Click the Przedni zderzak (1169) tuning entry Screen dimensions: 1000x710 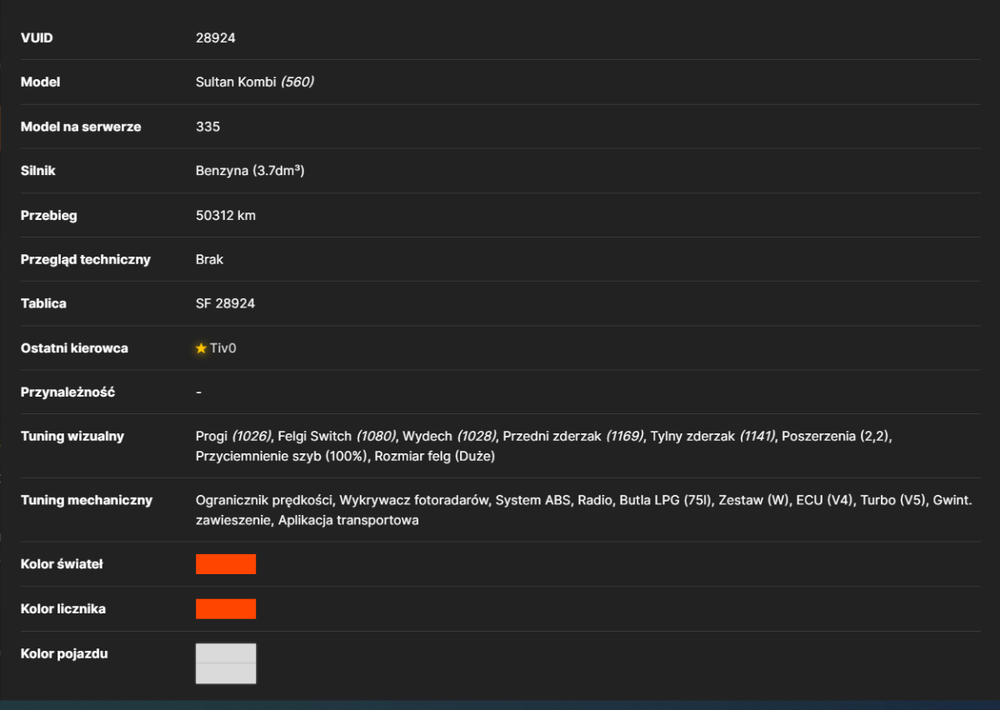point(573,436)
